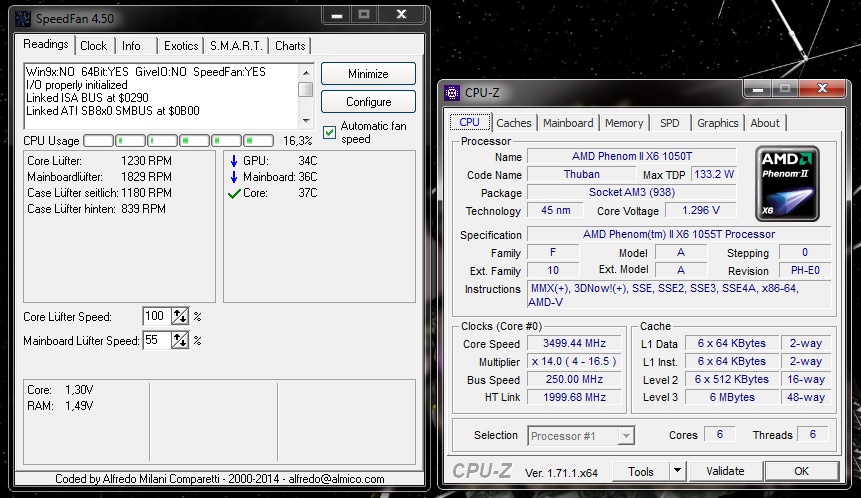Click the log box scroll-down arrow
Viewport: 861px width, 498px height.
point(306,121)
